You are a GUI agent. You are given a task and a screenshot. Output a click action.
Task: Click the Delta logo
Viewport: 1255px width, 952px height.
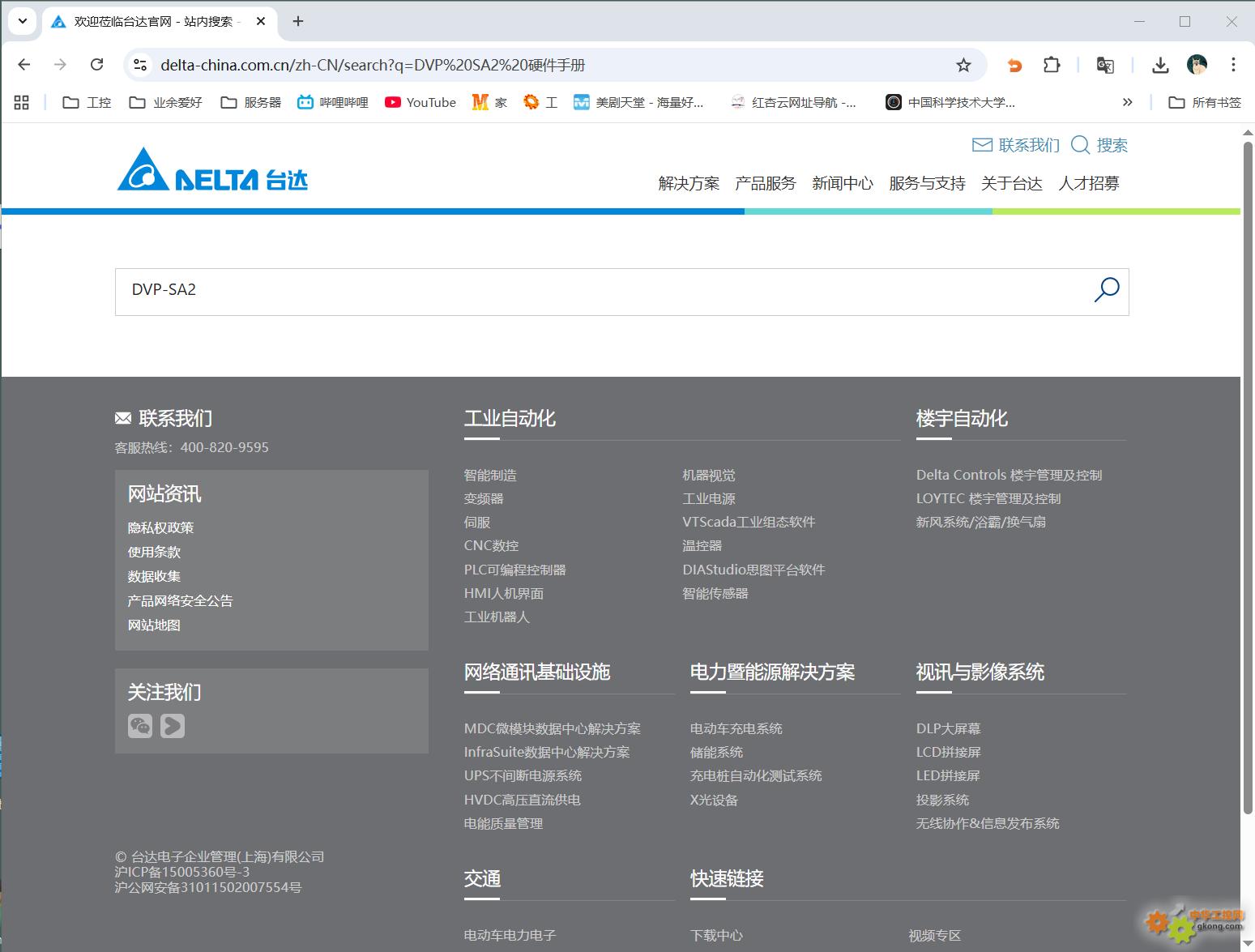[212, 170]
